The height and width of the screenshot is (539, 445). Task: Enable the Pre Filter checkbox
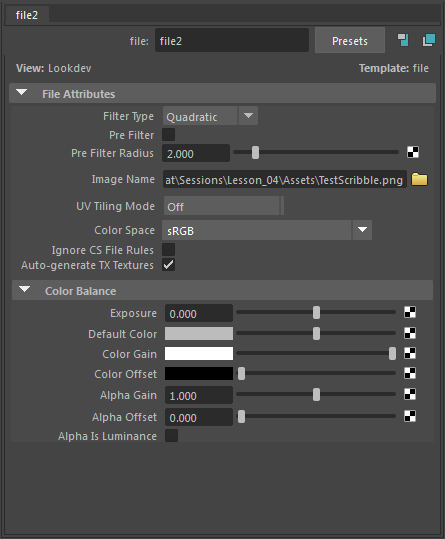168,134
